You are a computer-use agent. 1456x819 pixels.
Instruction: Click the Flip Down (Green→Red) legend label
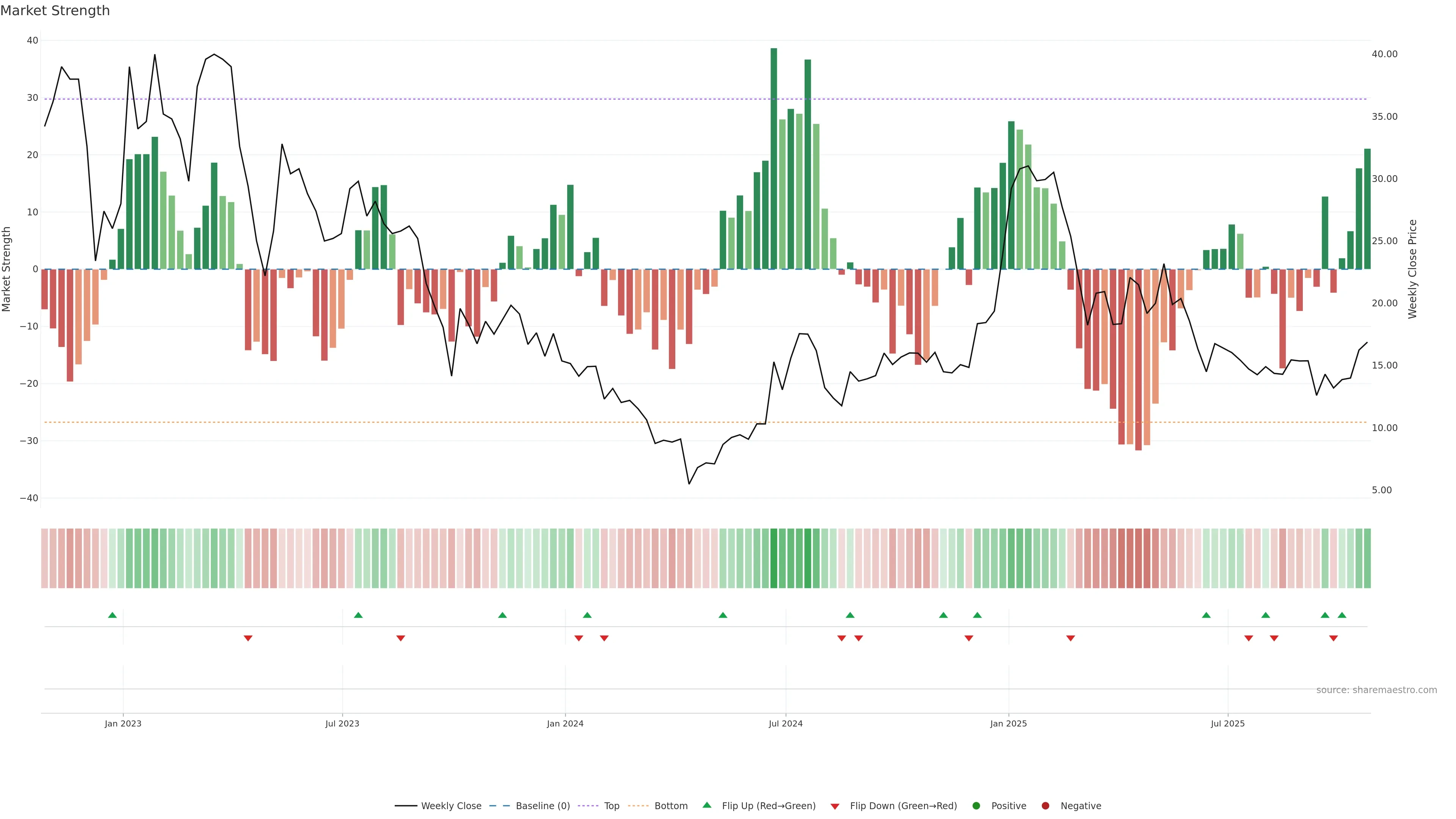coord(903,805)
